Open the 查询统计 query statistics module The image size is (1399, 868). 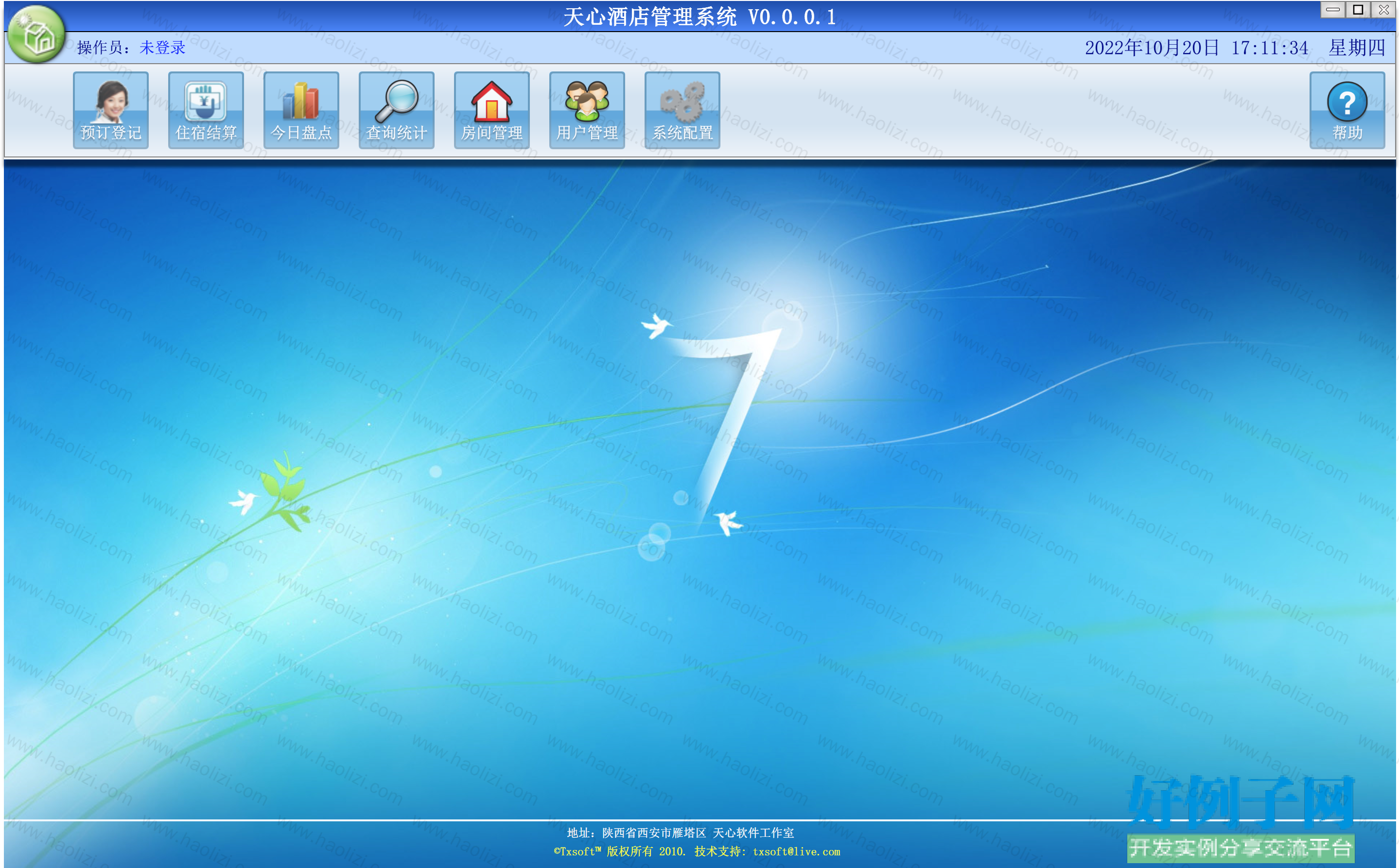[x=397, y=110]
